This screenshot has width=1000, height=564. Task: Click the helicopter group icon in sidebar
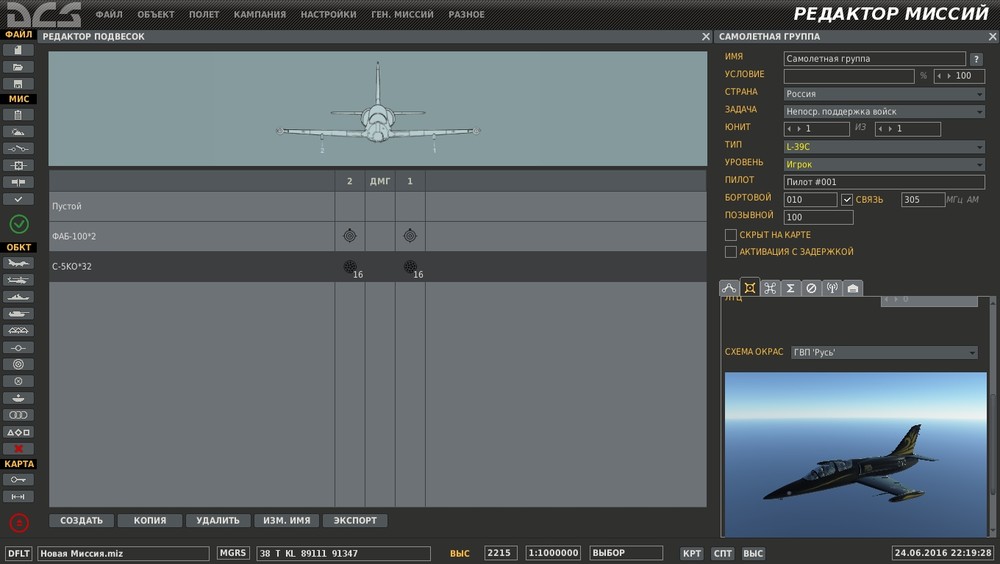click(19, 280)
